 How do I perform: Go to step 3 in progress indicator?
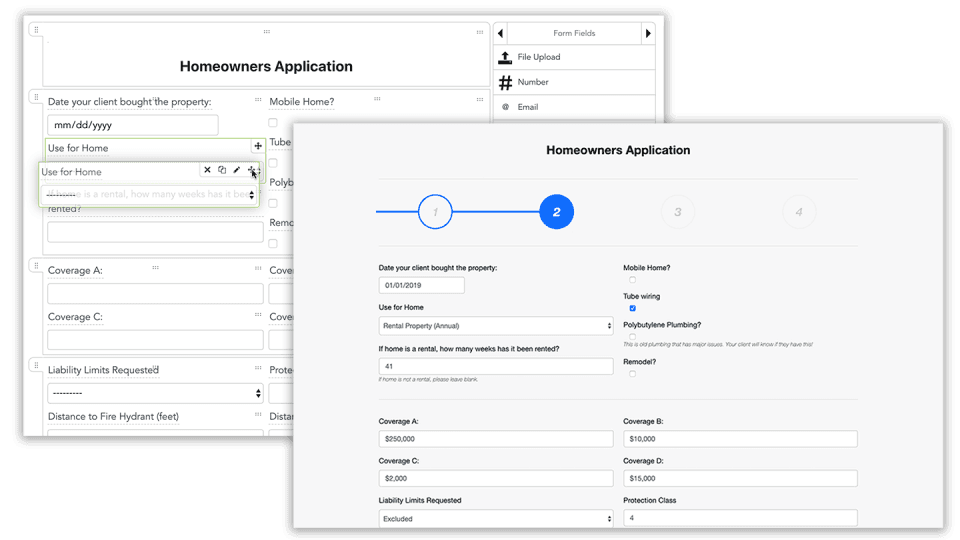click(678, 212)
